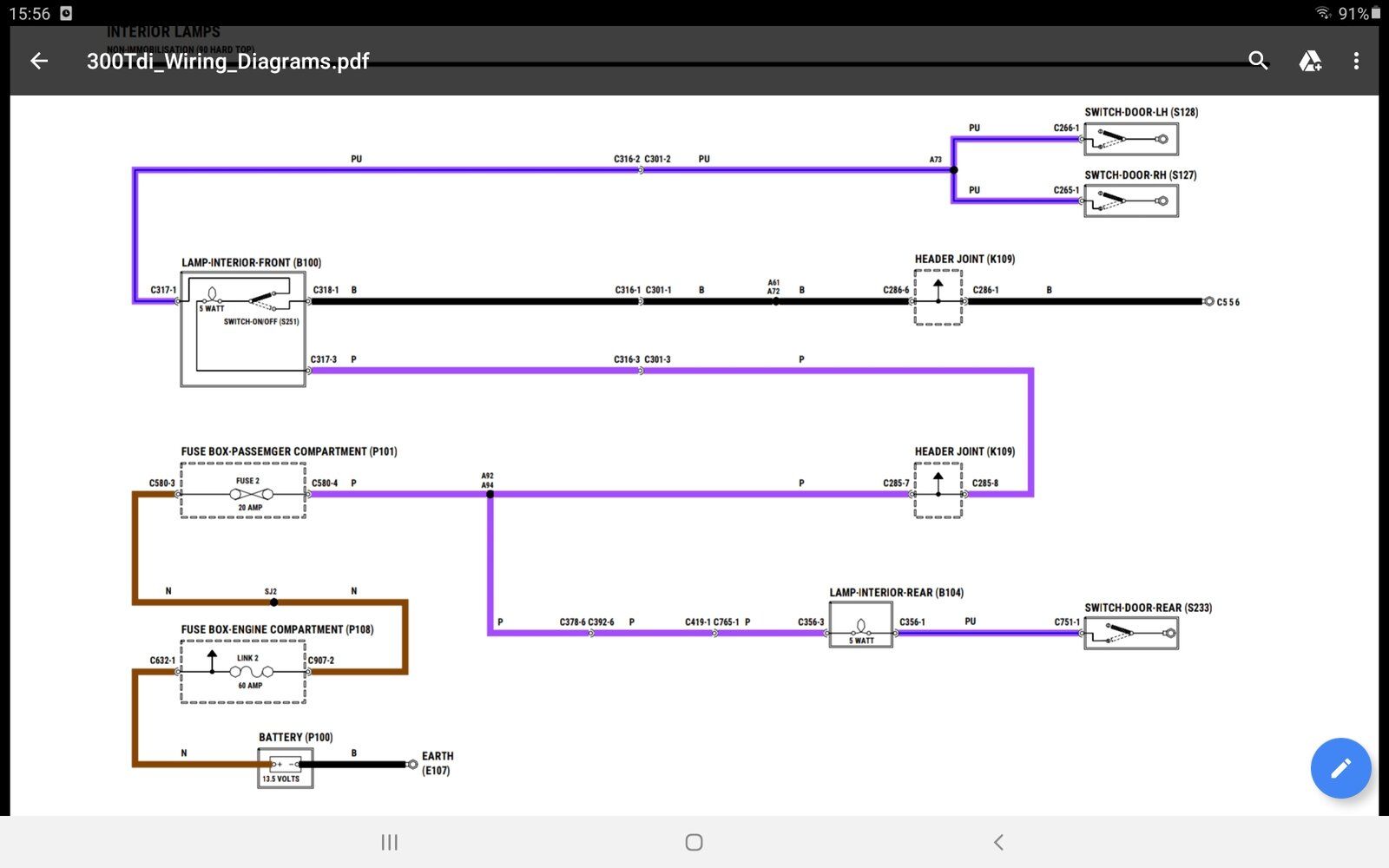Tap the BATTERY (P100) label
The width and height of the screenshot is (1389, 868).
(295, 738)
